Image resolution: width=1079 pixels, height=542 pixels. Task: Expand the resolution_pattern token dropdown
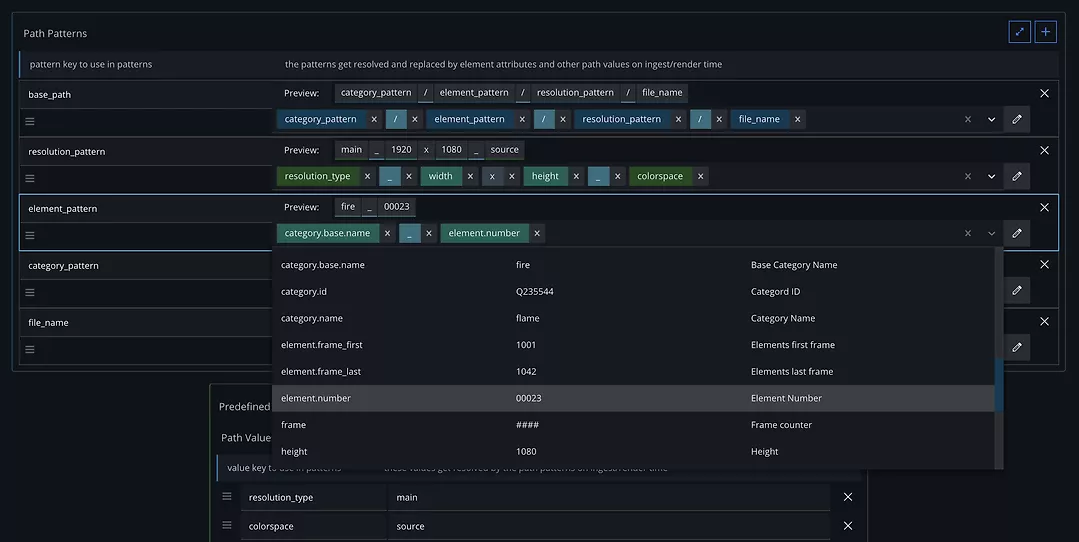tap(991, 176)
